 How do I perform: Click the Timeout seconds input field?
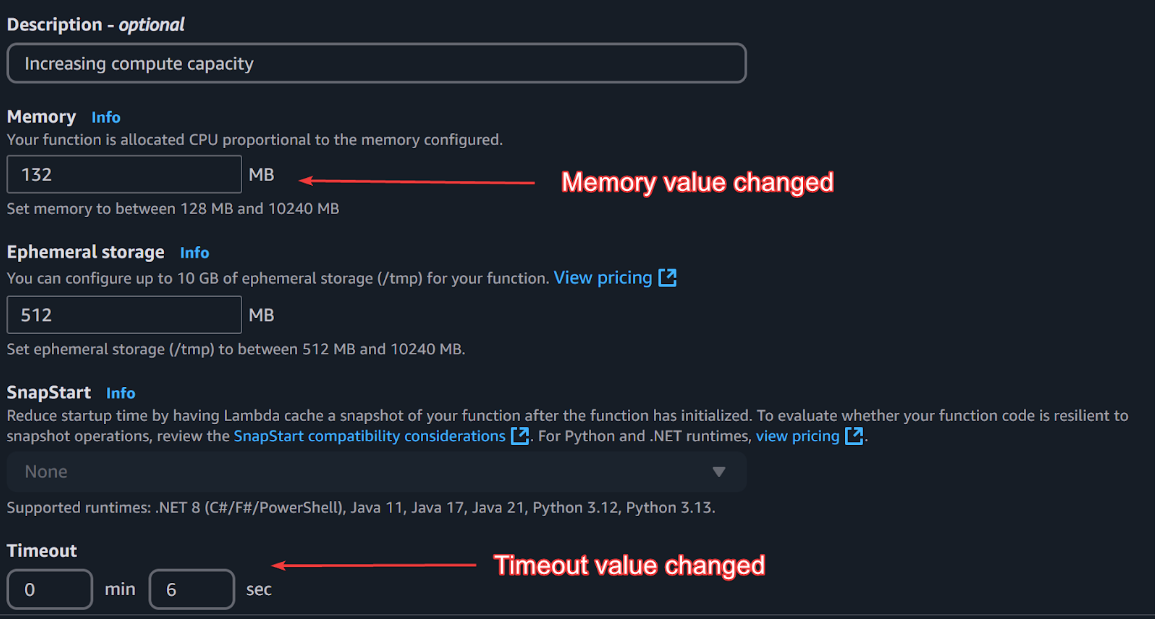pos(191,590)
